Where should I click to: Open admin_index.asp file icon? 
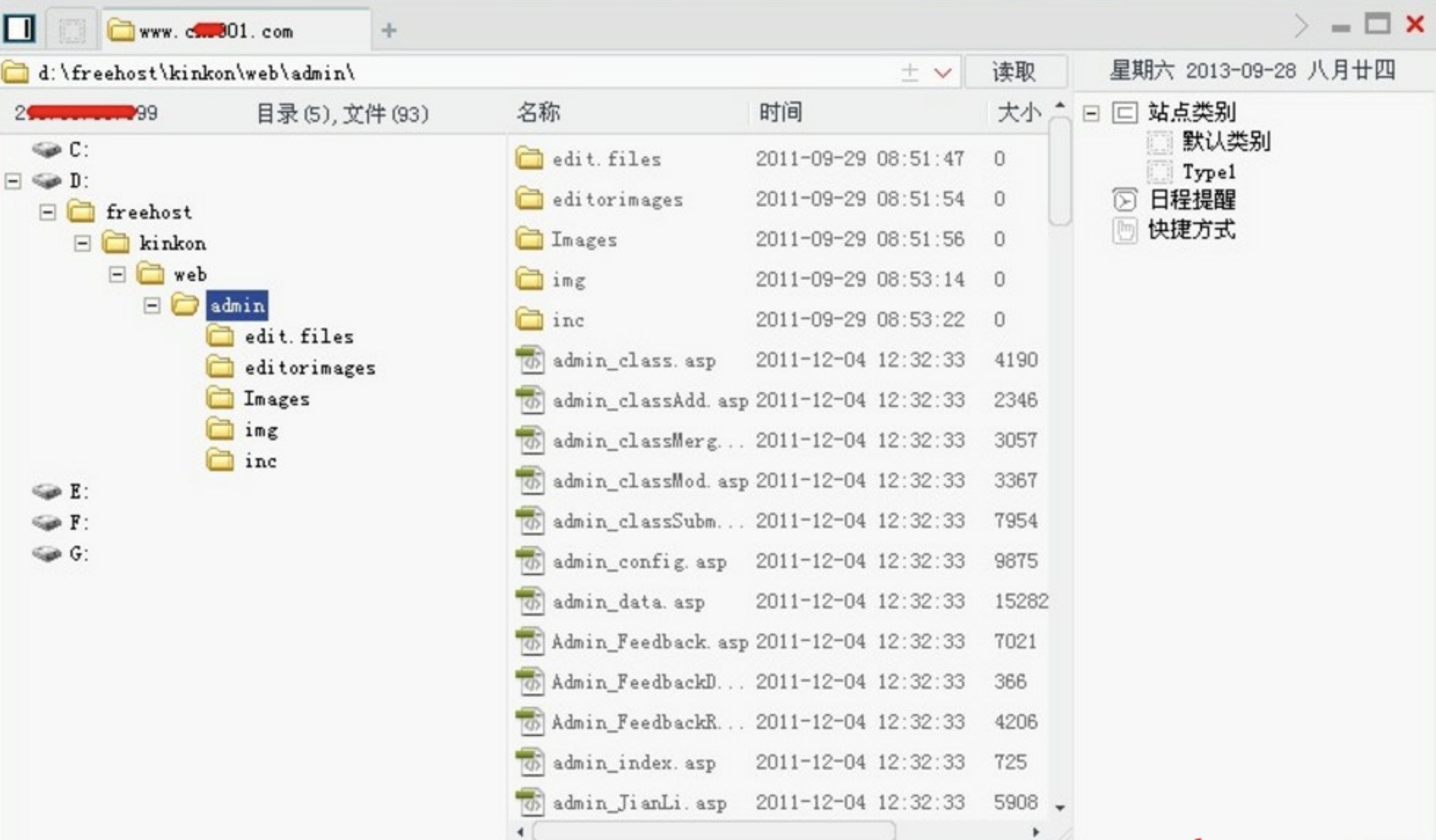[529, 760]
